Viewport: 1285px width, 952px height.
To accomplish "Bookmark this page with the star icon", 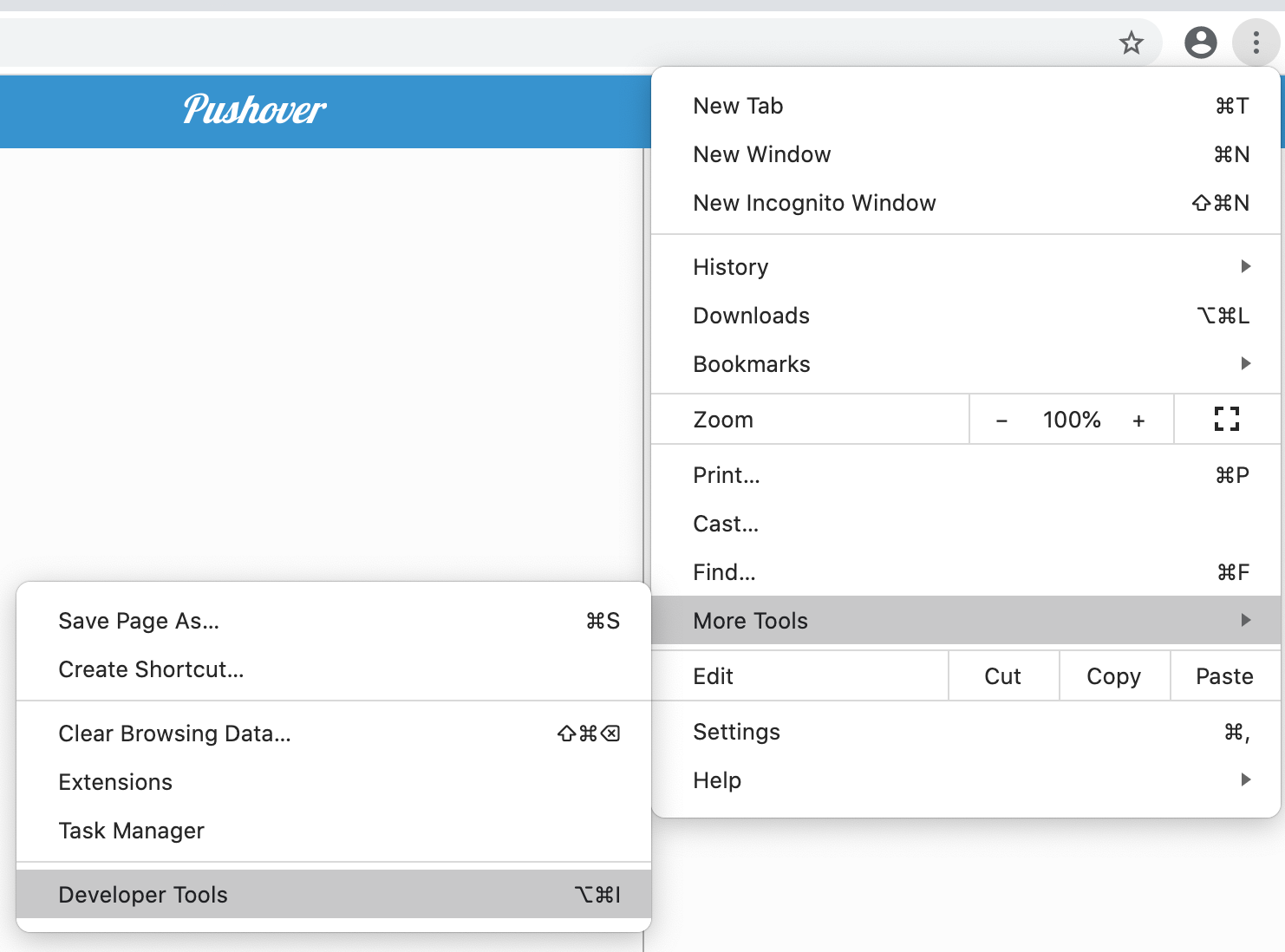I will click(1131, 42).
